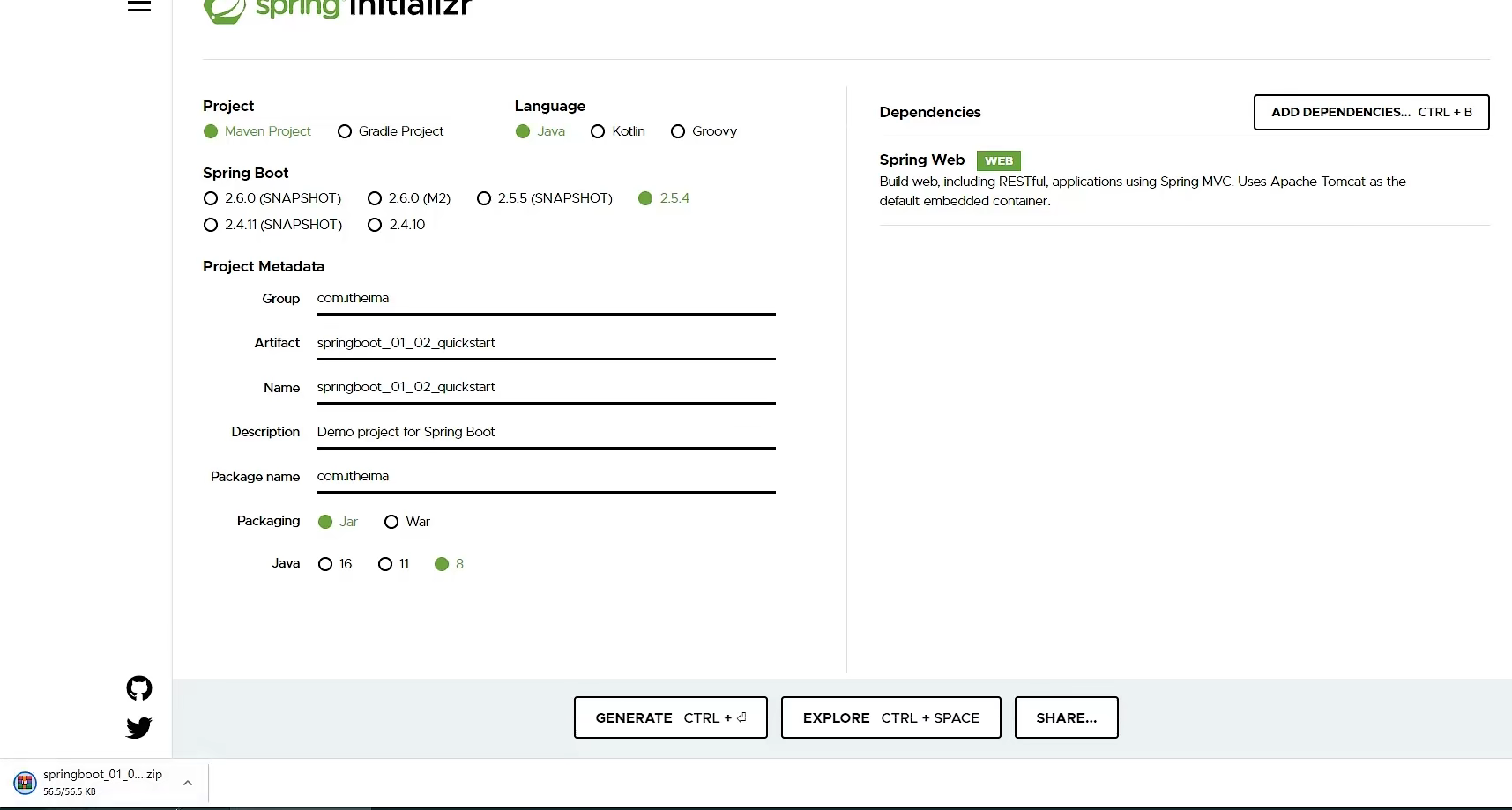Choose Spring Boot 2.4.11 (SNAPSHOT)
This screenshot has width=1512, height=810.
pyautogui.click(x=272, y=225)
